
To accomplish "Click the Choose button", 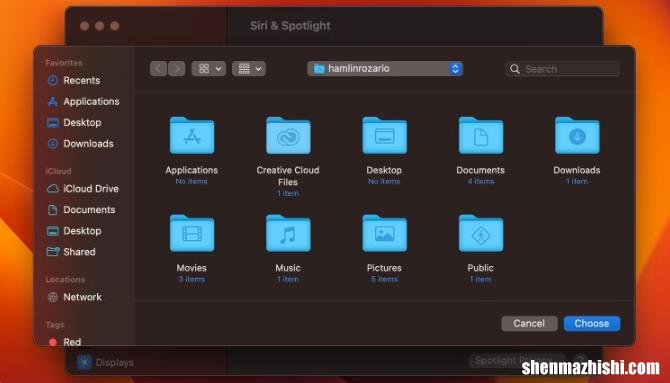I will 592,324.
